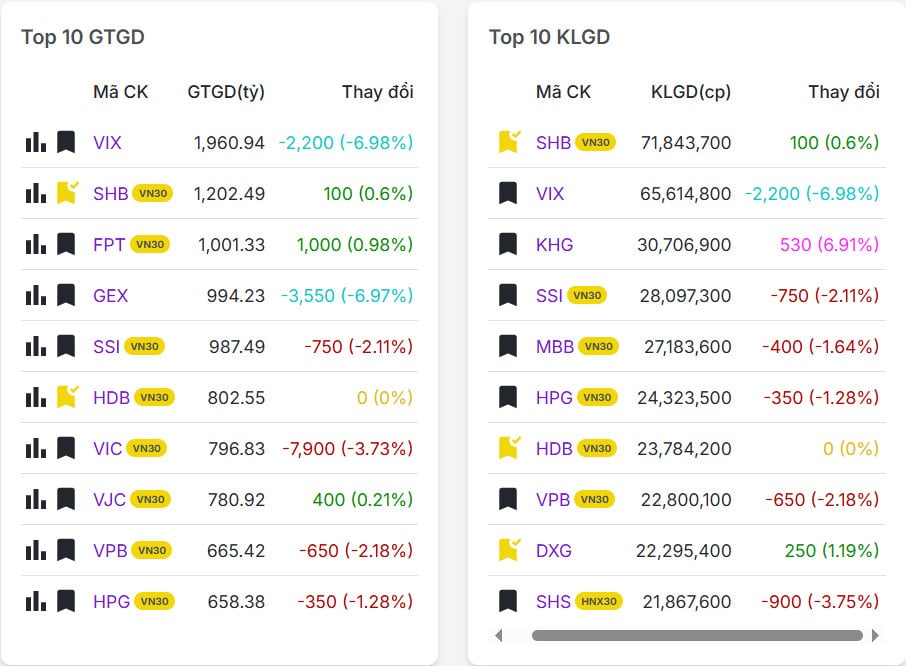Select the Top 10 GTGD panel header
Image resolution: width=906 pixels, height=666 pixels.
point(82,37)
